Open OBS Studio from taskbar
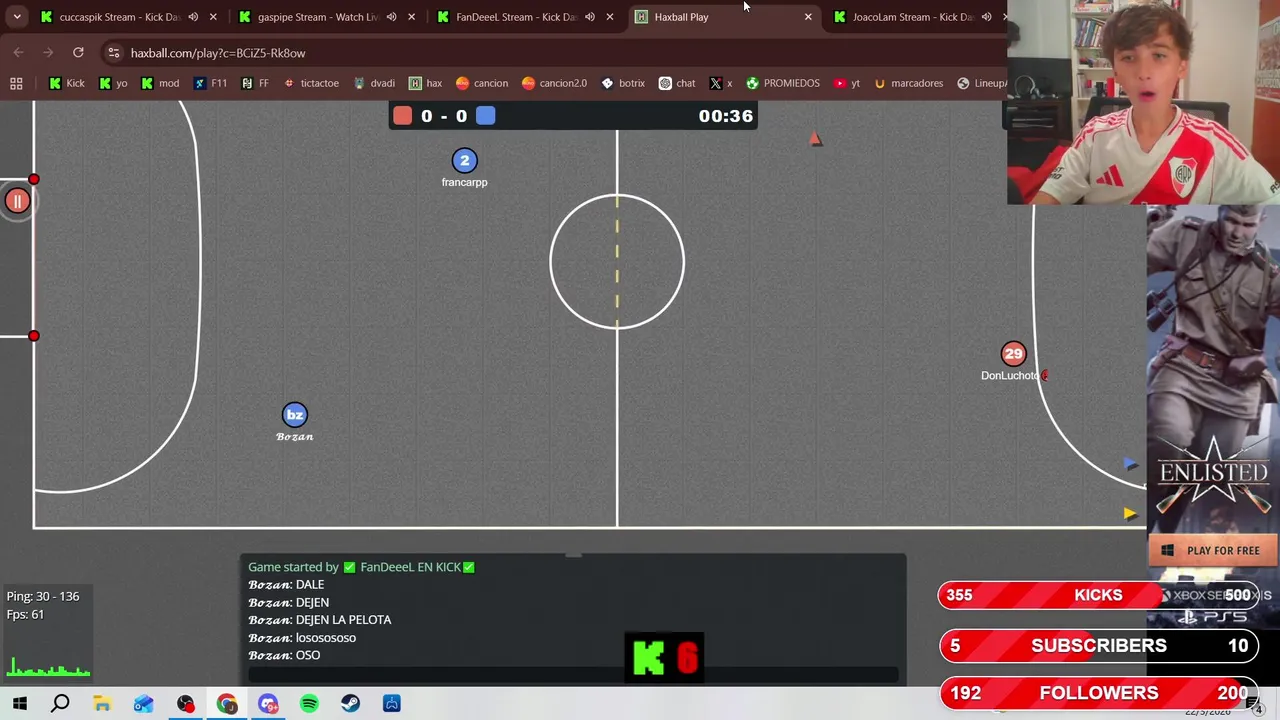Image resolution: width=1280 pixels, height=720 pixels. pos(185,704)
